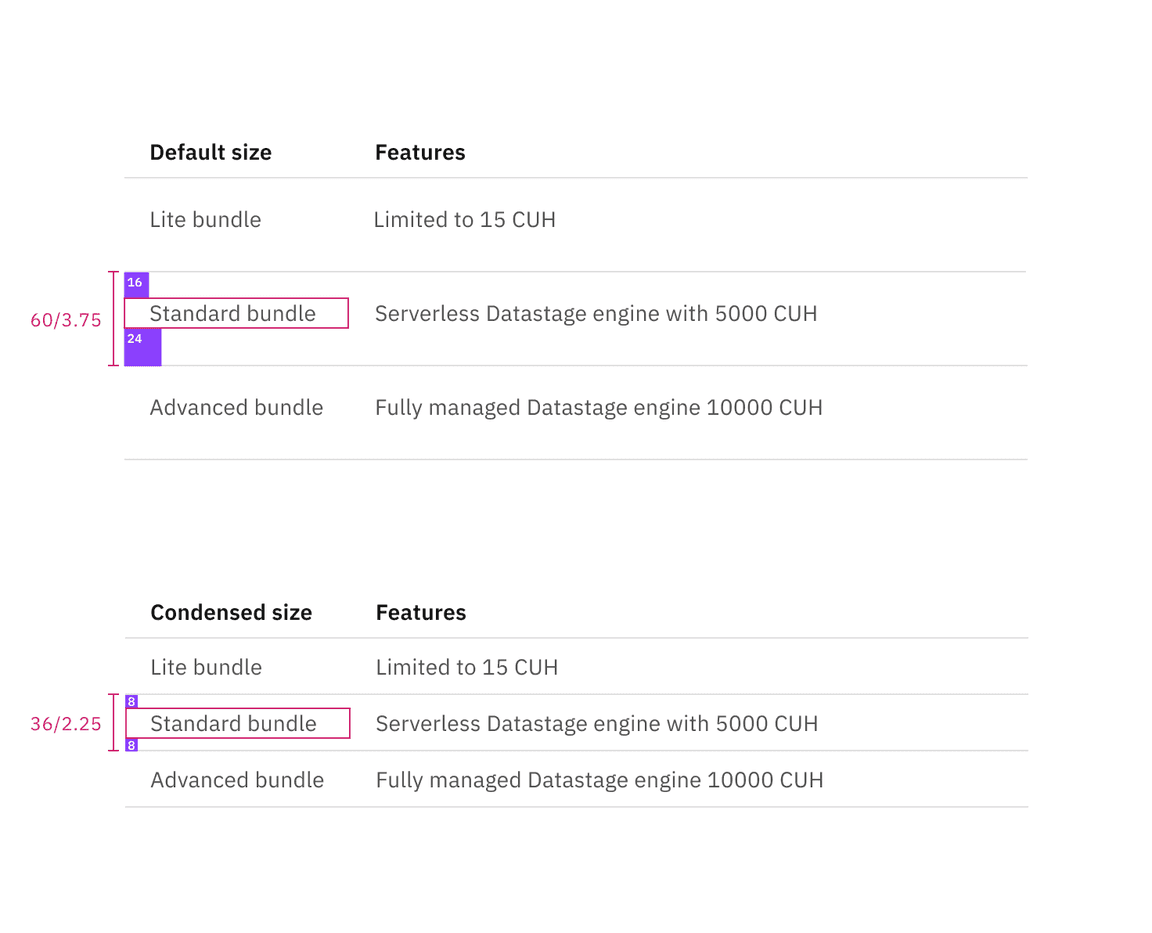Click the 36/2.25 row height label

pos(66,724)
